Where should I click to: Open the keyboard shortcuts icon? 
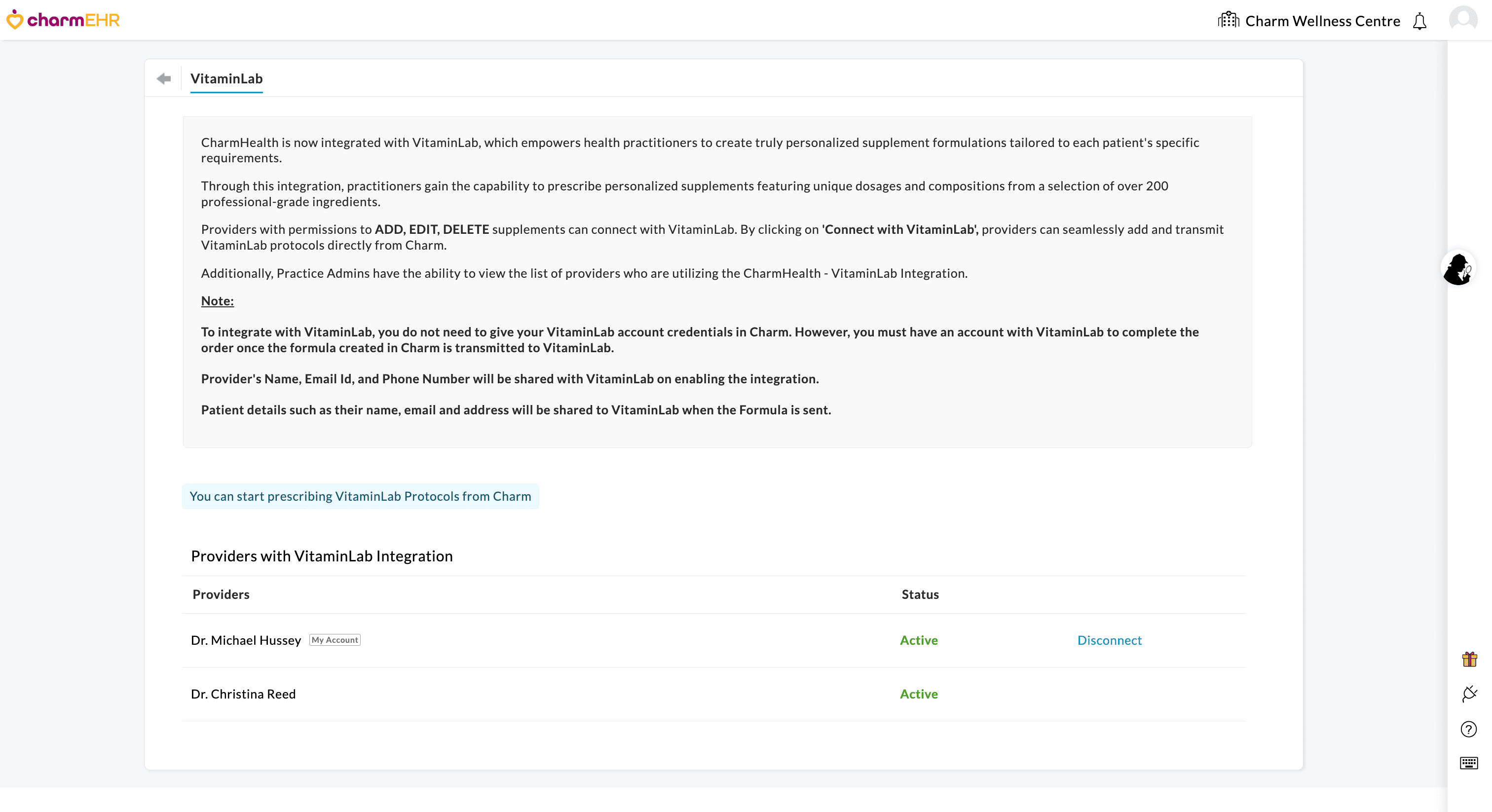click(x=1469, y=764)
